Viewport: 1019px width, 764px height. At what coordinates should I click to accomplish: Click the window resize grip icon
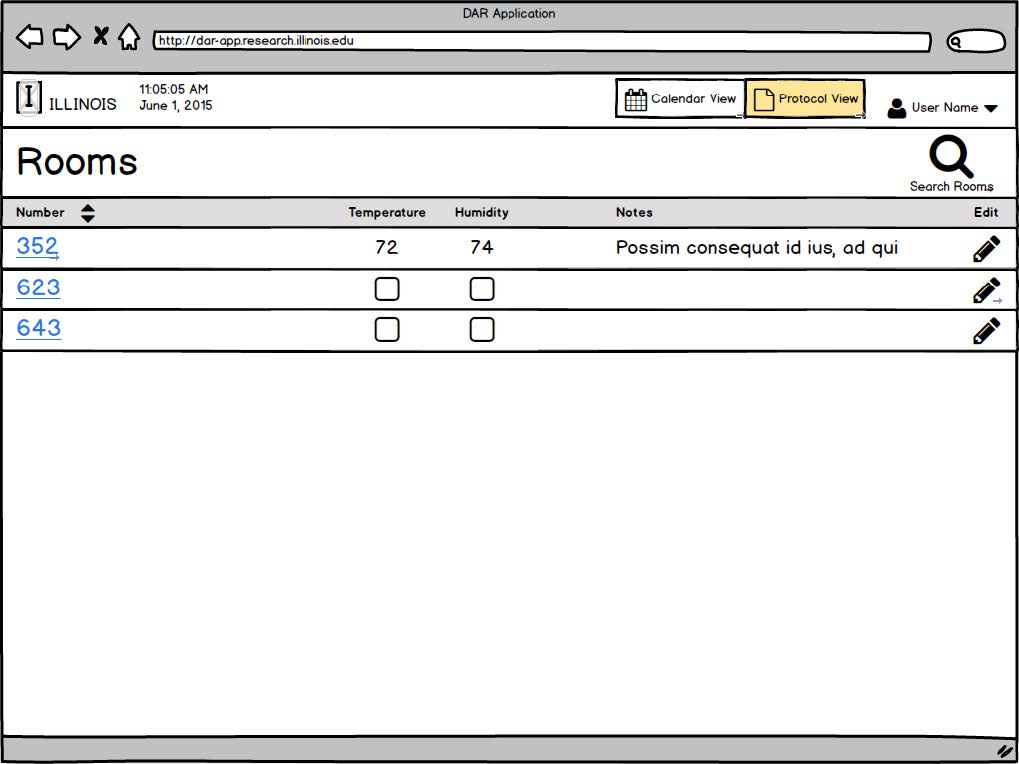(1005, 750)
